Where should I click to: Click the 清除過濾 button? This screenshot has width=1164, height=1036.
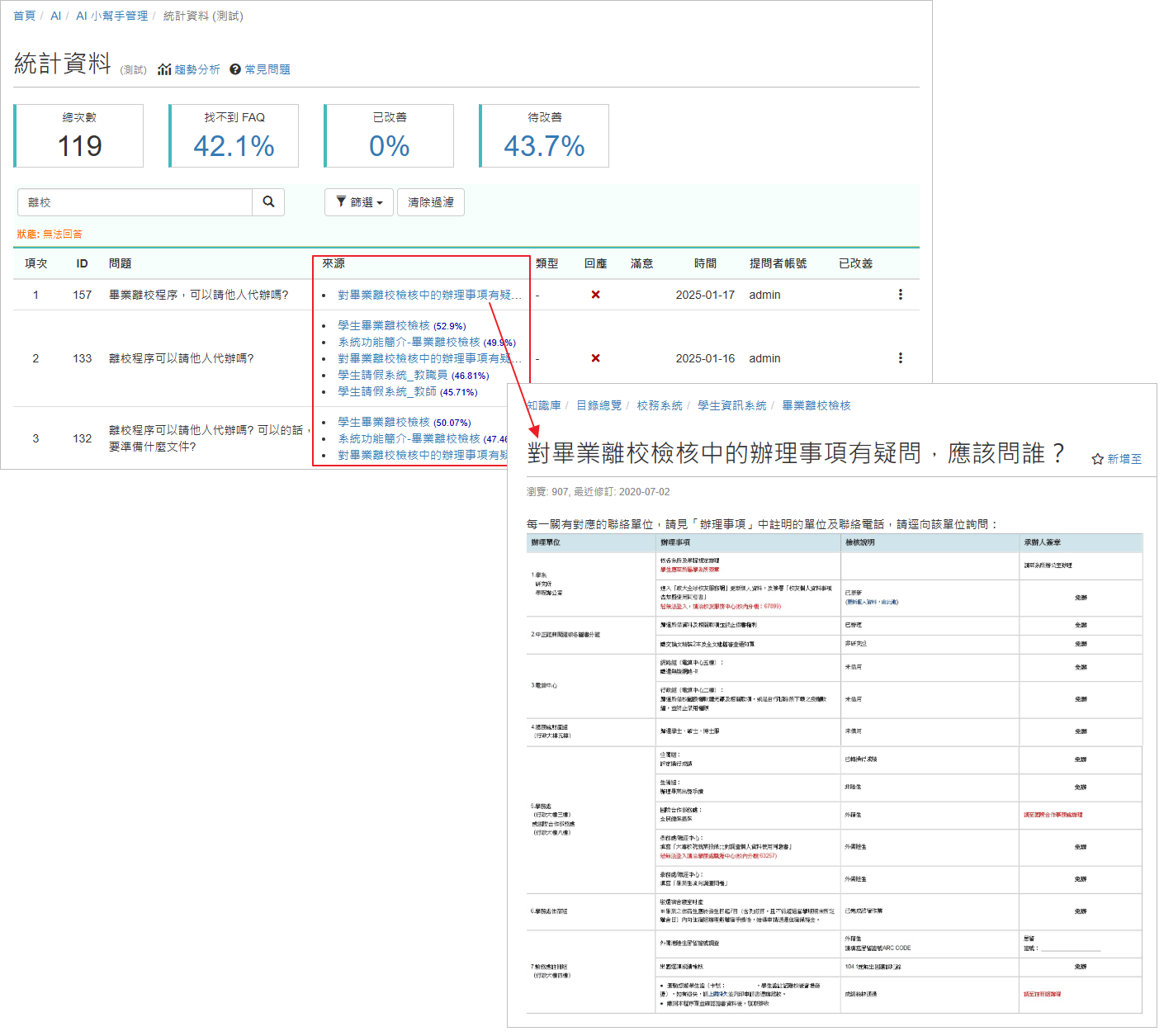point(430,201)
